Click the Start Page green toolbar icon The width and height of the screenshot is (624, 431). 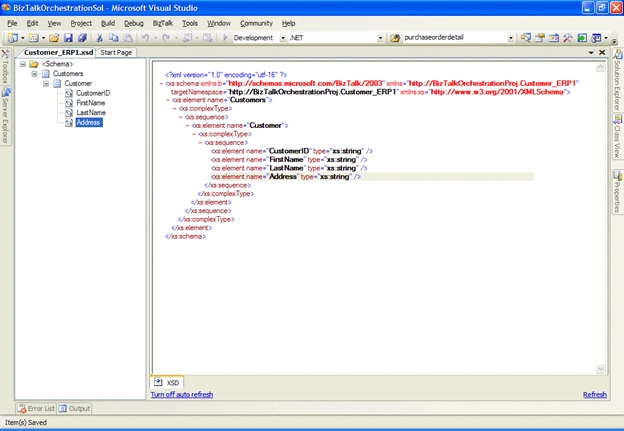582,38
